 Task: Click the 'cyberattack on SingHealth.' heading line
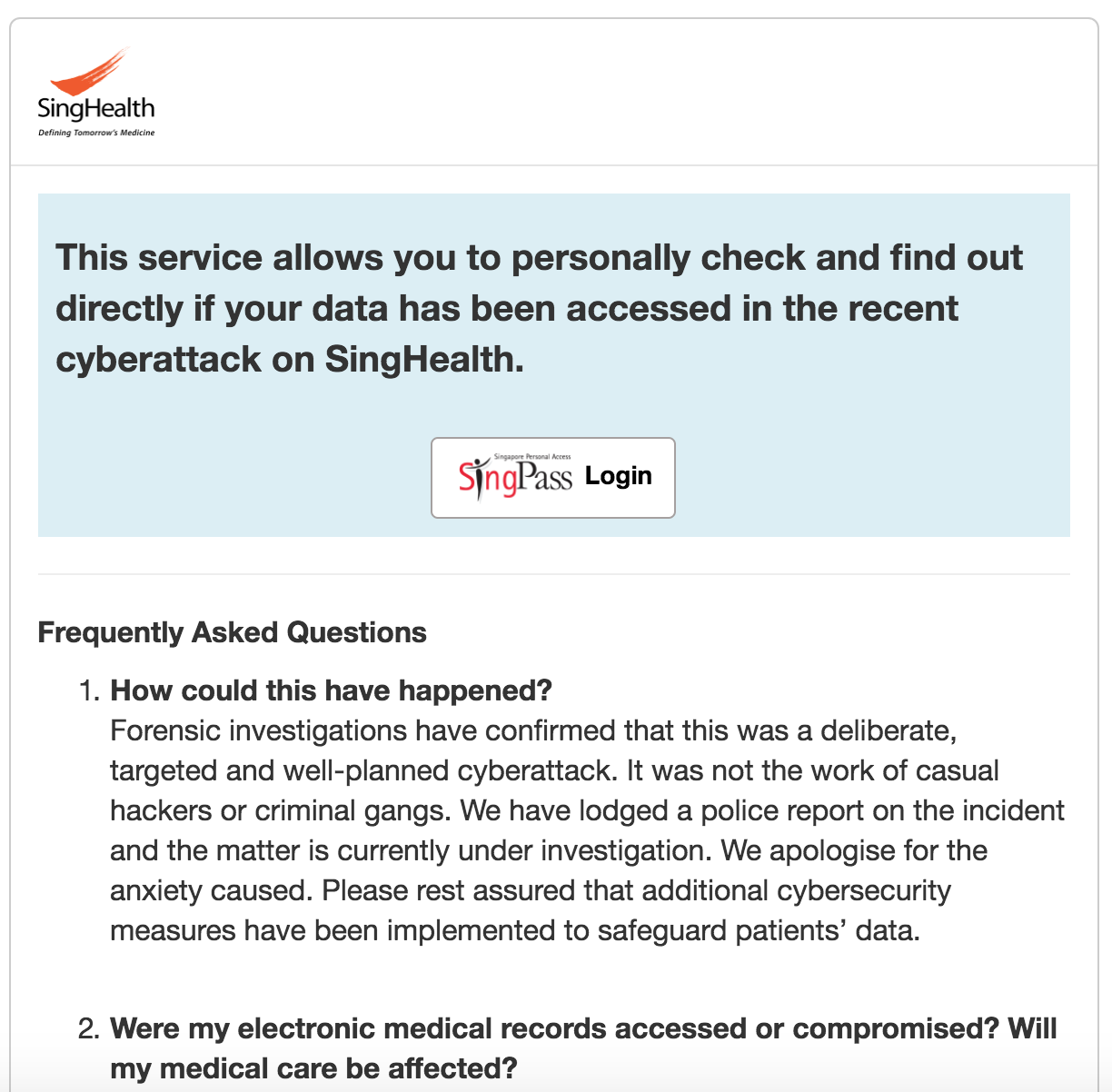290,360
